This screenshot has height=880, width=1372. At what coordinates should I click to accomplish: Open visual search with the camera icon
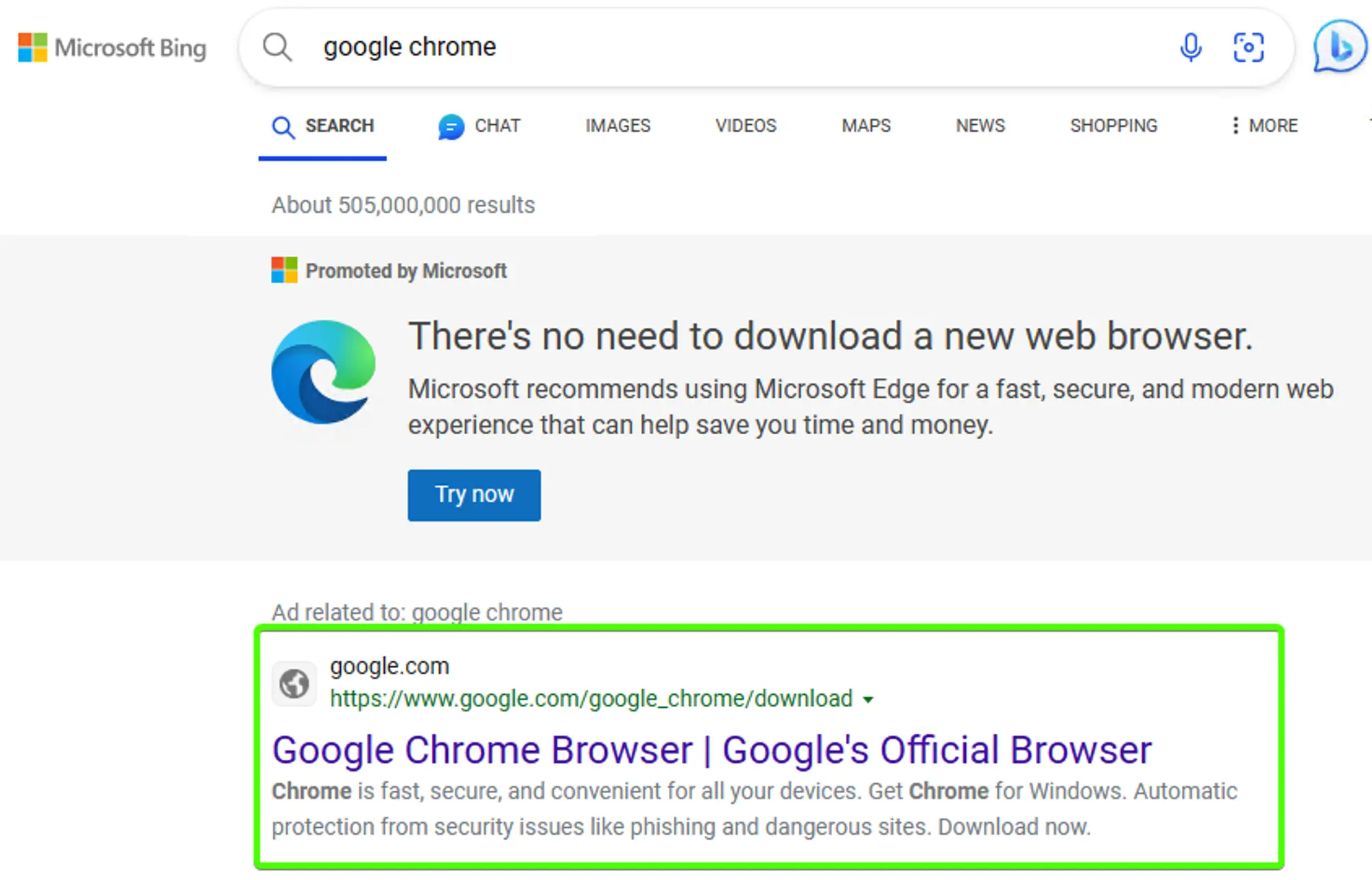[x=1249, y=47]
